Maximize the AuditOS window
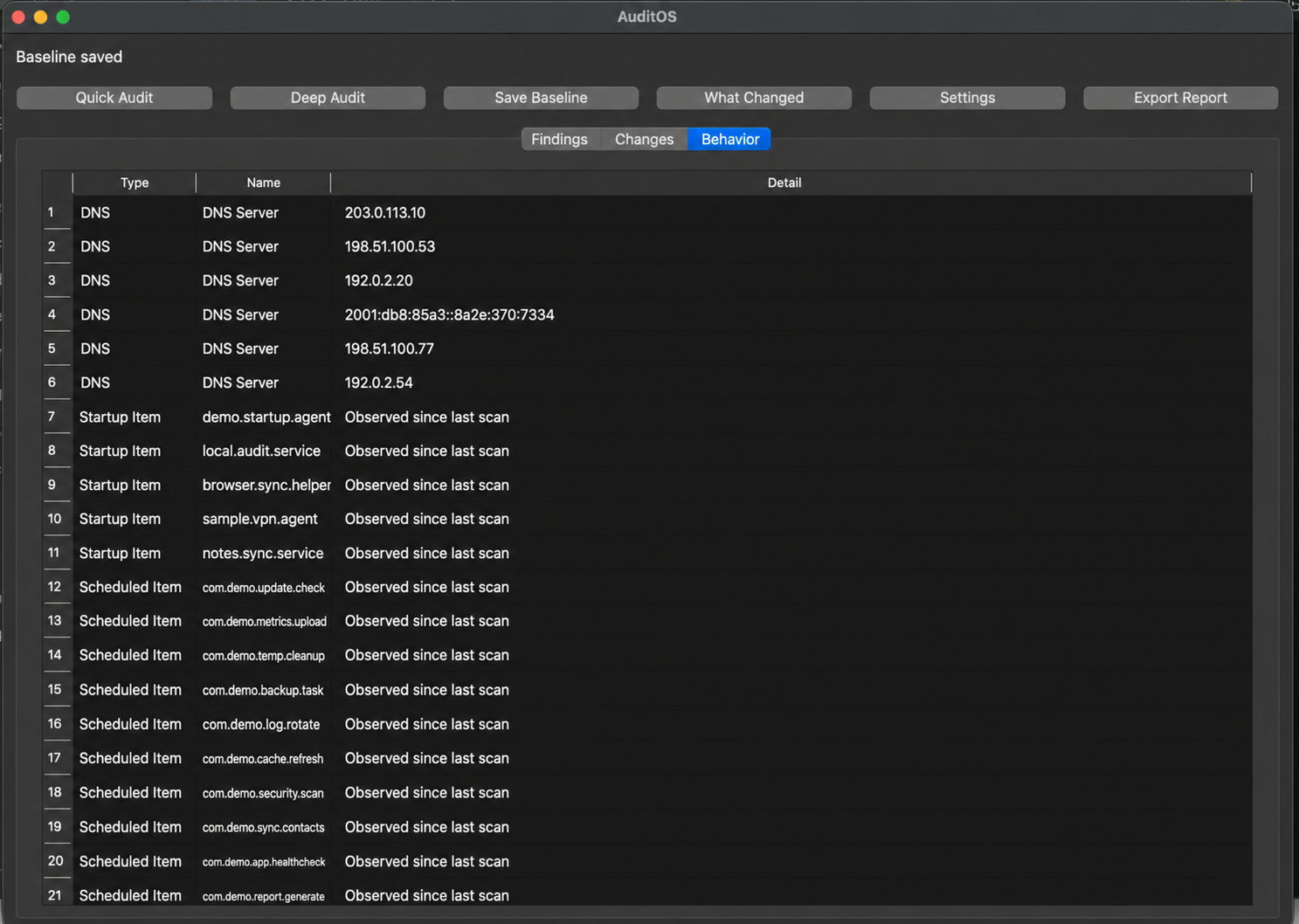This screenshot has height=924, width=1299. (x=63, y=17)
